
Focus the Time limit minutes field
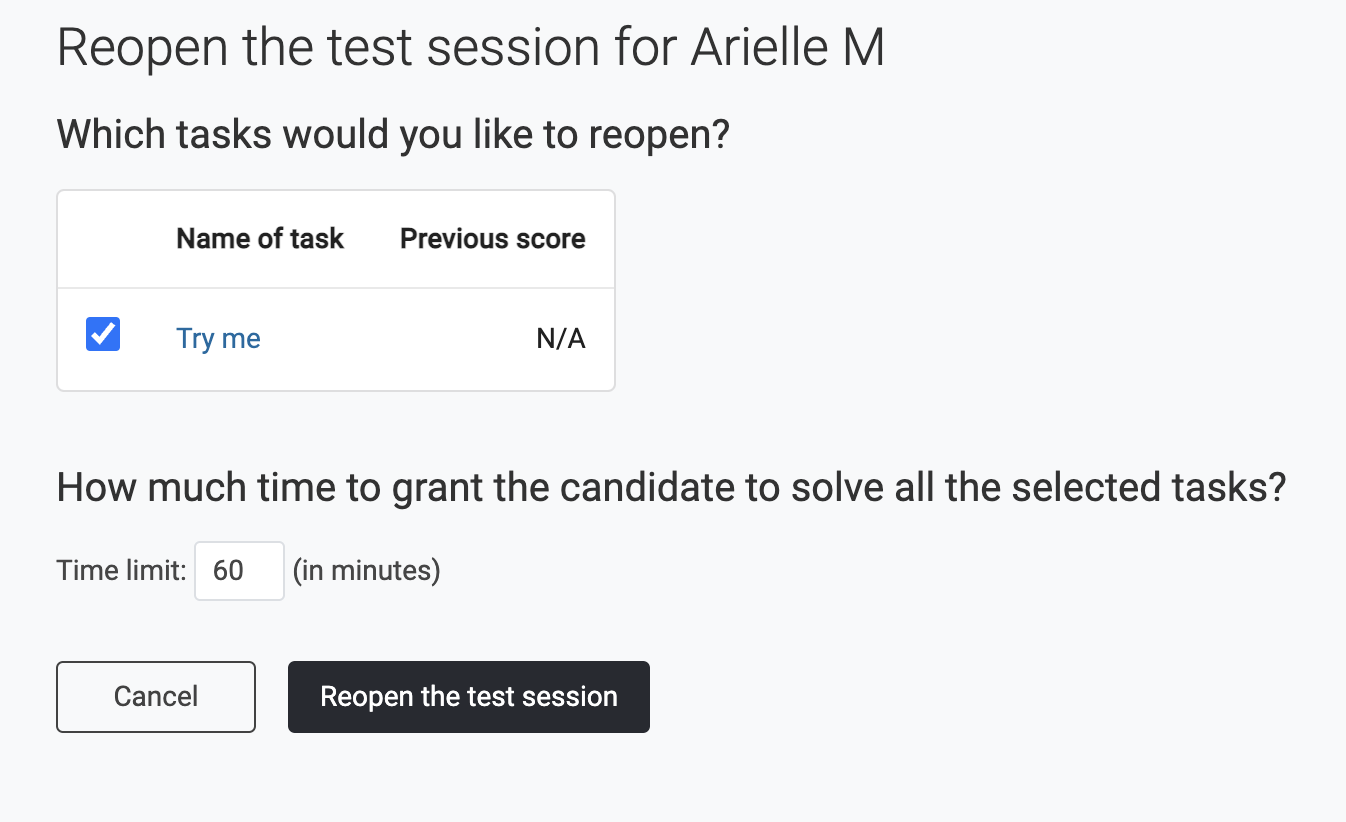tap(239, 571)
